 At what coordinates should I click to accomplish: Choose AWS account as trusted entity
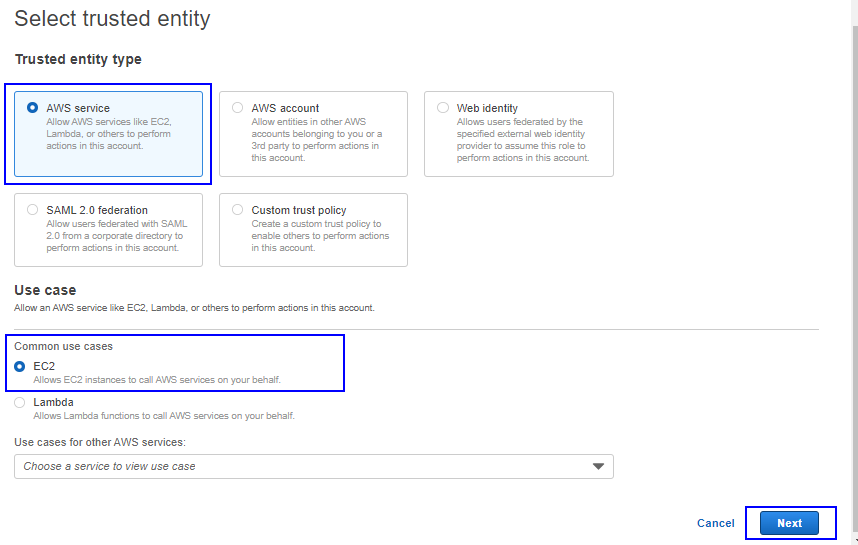click(237, 108)
